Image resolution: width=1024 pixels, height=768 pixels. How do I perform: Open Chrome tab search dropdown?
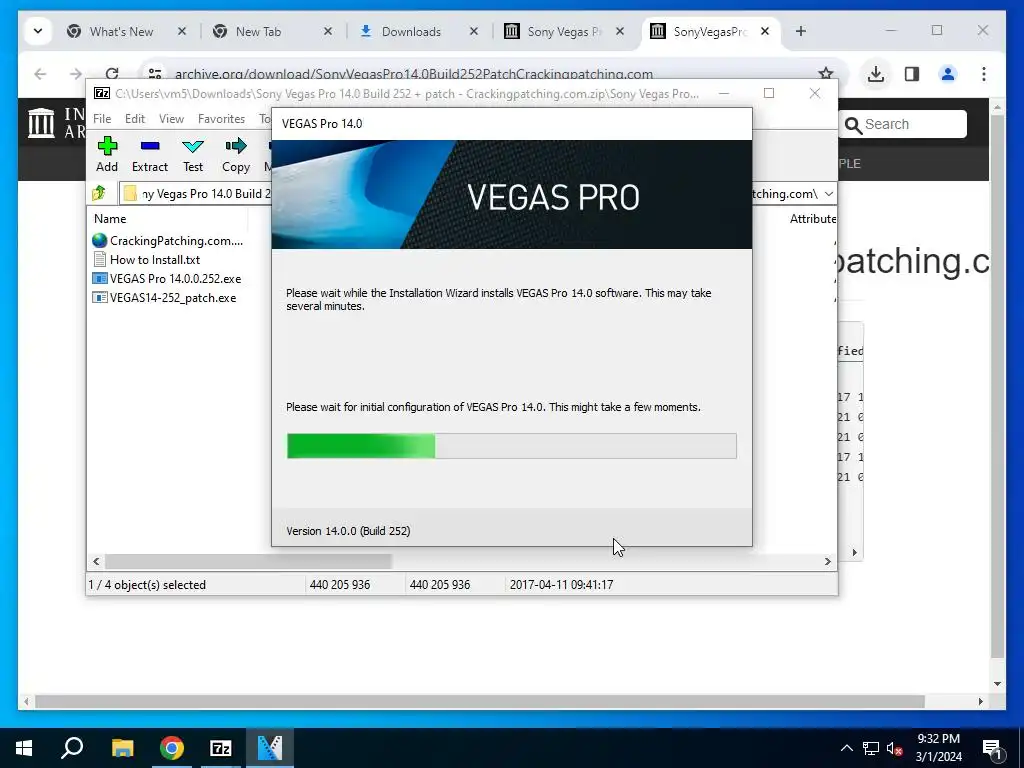pos(38,31)
